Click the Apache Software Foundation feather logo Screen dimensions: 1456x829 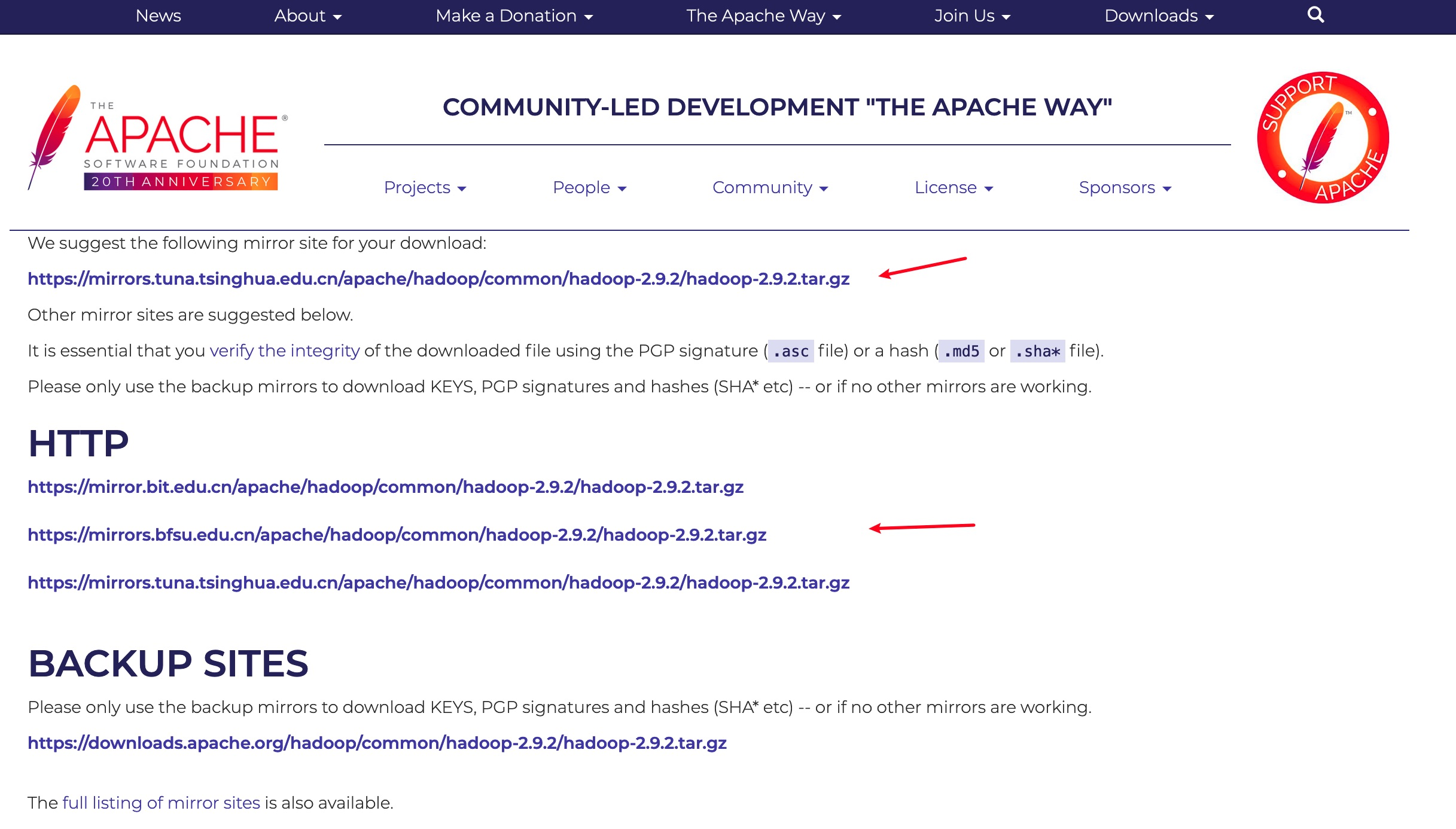pyautogui.click(x=158, y=138)
